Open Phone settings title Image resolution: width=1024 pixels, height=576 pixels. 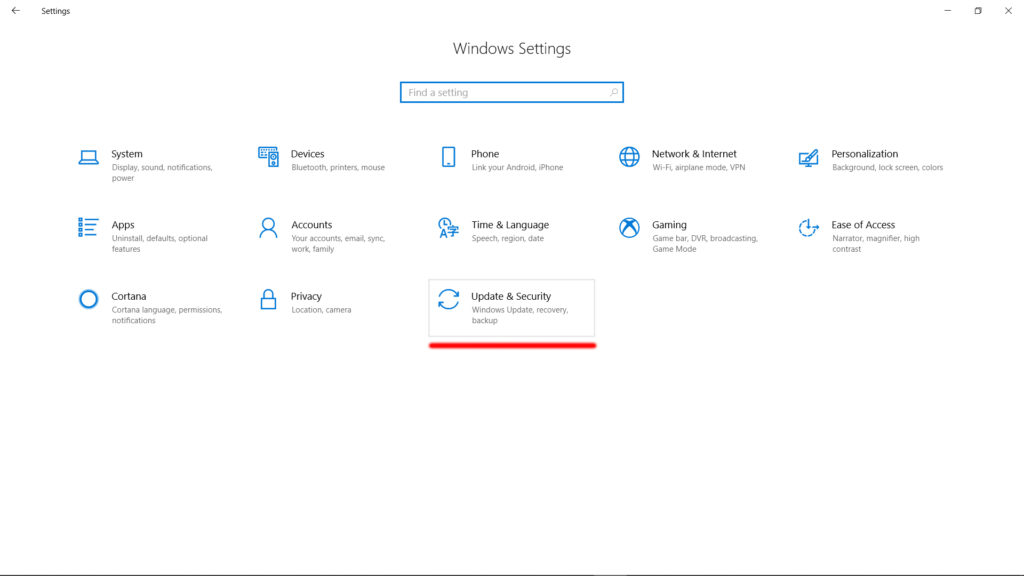pos(485,153)
